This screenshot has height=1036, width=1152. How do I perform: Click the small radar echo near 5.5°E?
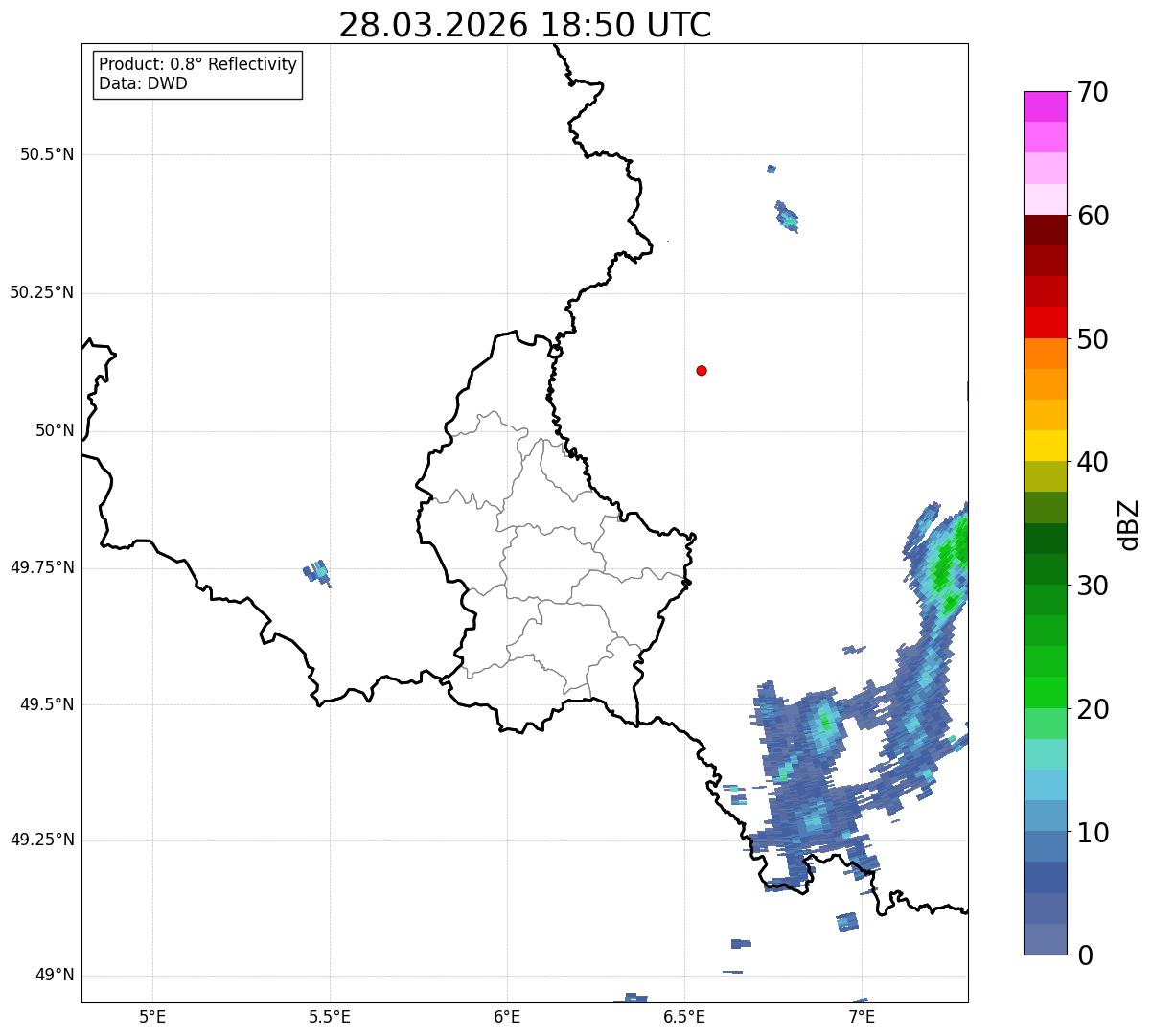[x=317, y=573]
